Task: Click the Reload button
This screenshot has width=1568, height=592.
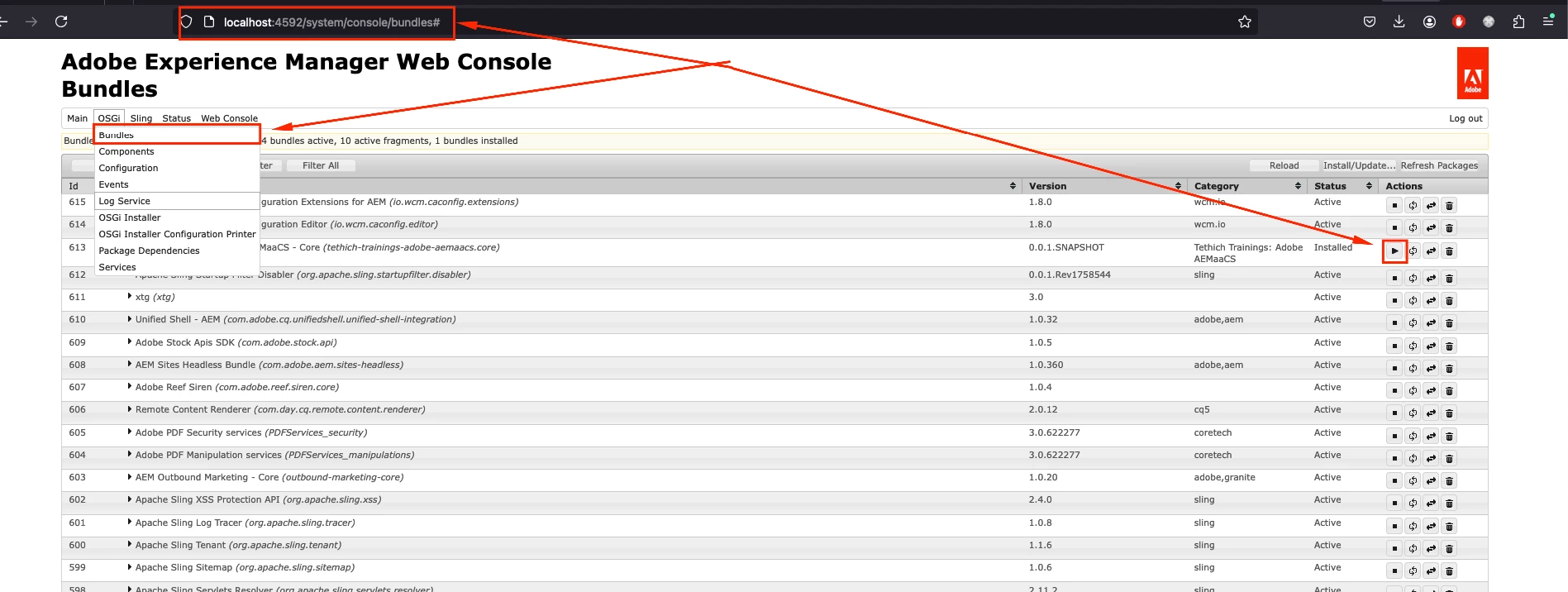Action: (1284, 165)
